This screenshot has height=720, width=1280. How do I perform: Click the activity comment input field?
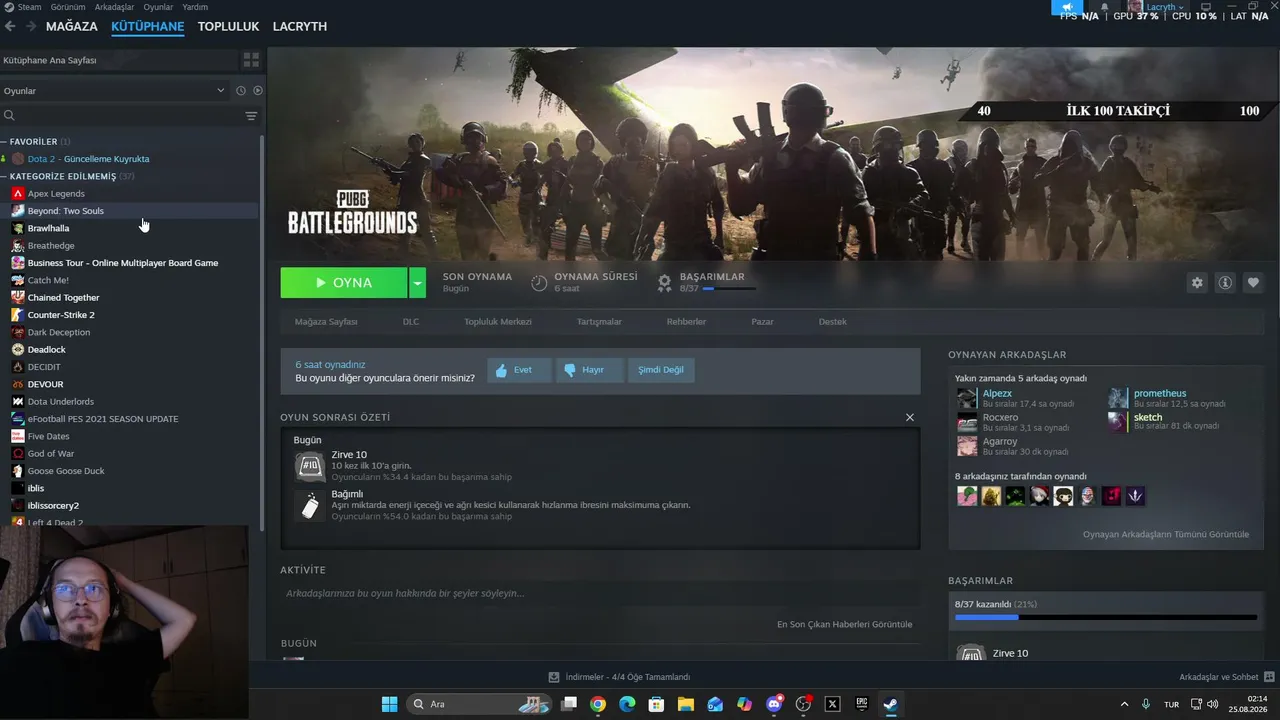(600, 594)
